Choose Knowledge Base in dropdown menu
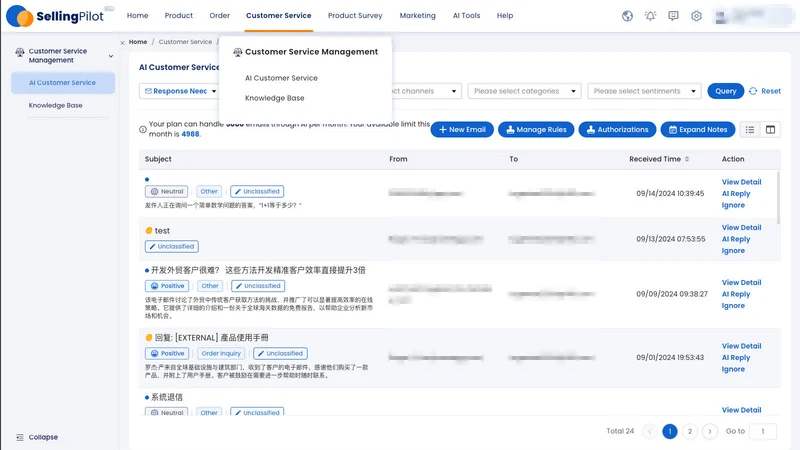800x450 pixels. (274, 98)
